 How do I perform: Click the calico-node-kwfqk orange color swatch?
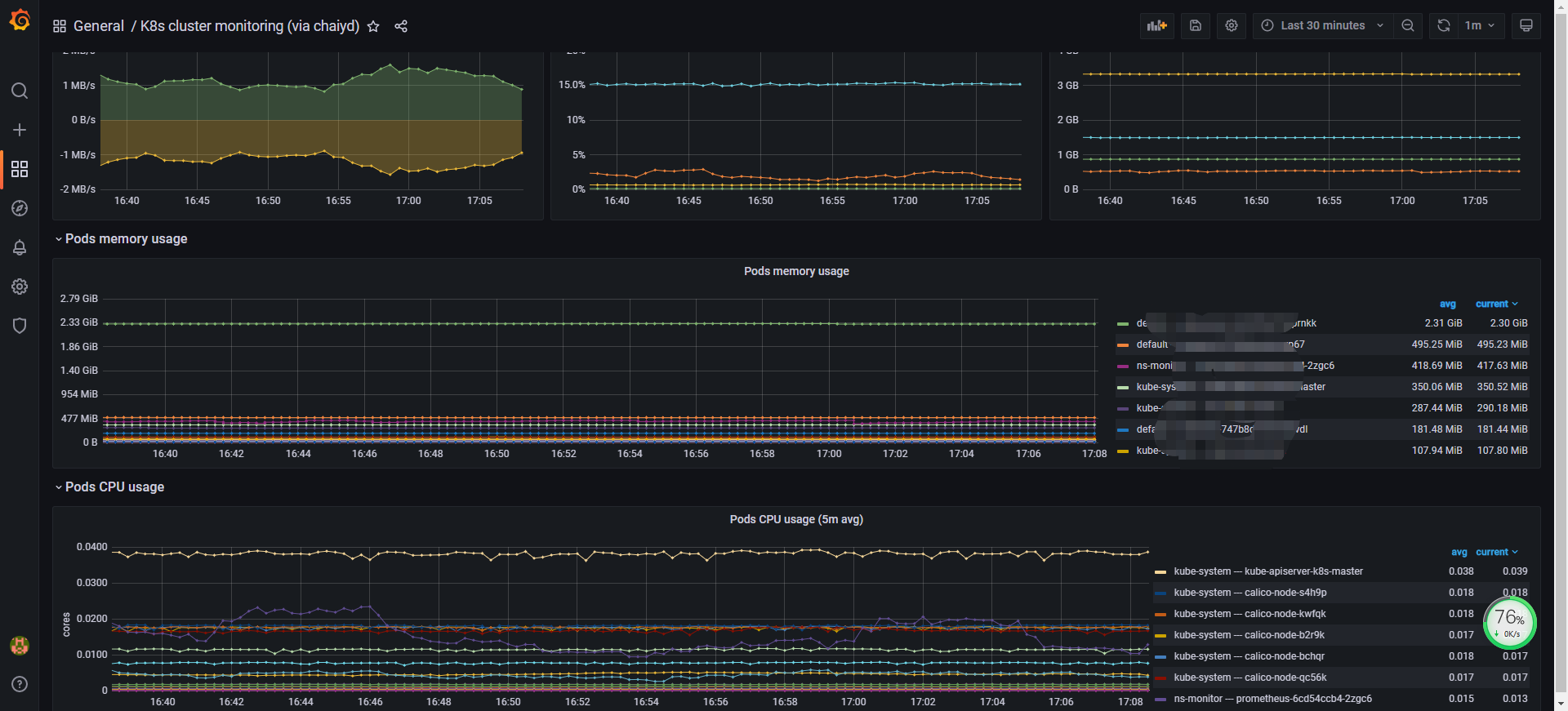[x=1160, y=614]
